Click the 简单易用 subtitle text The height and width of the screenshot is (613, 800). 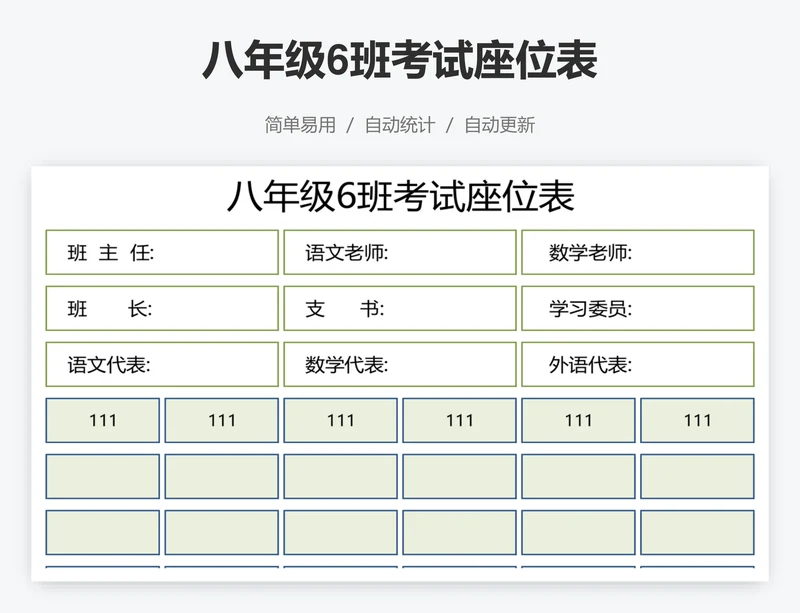point(300,125)
